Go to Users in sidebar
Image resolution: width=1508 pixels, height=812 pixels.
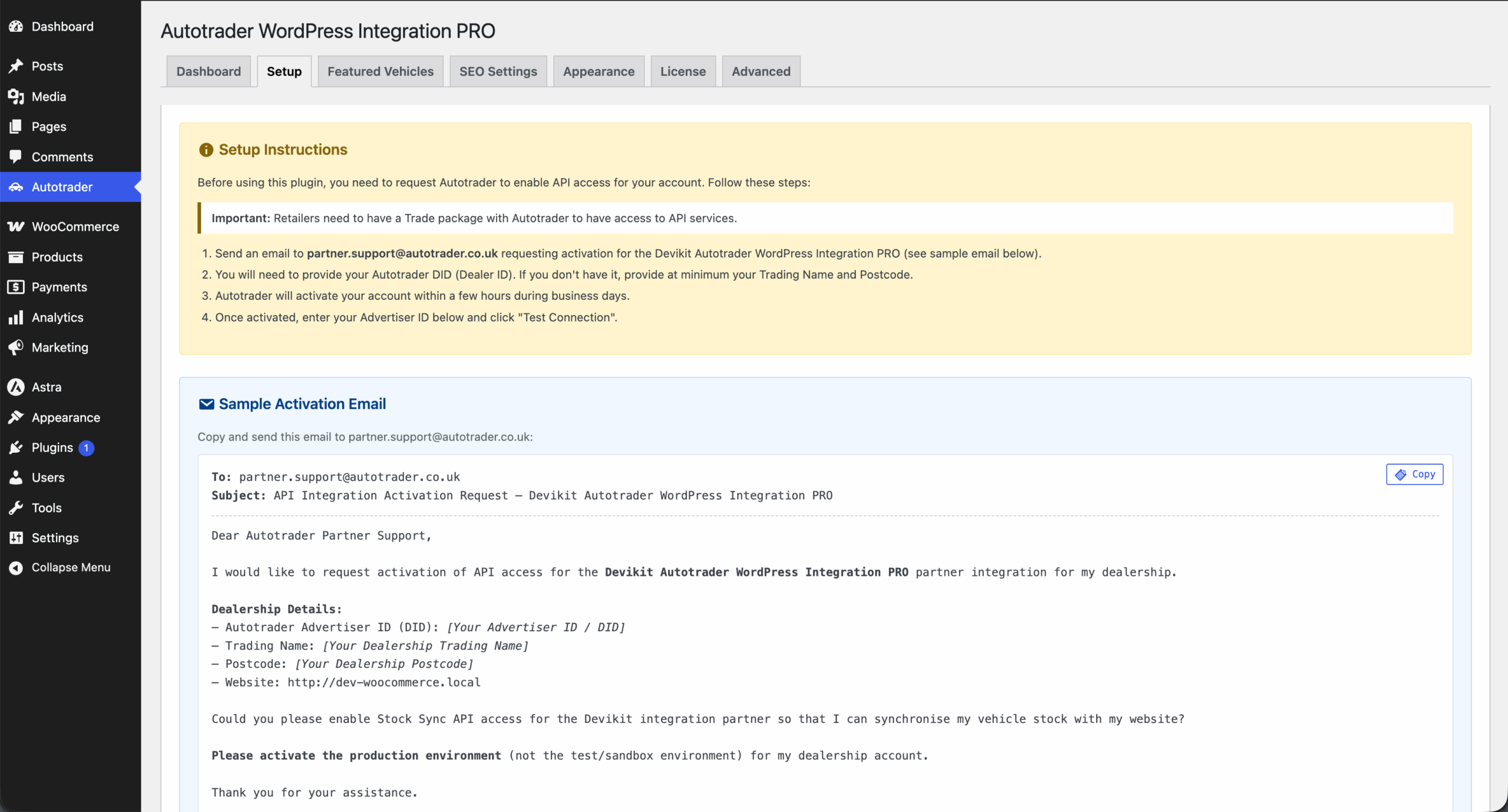click(71, 478)
